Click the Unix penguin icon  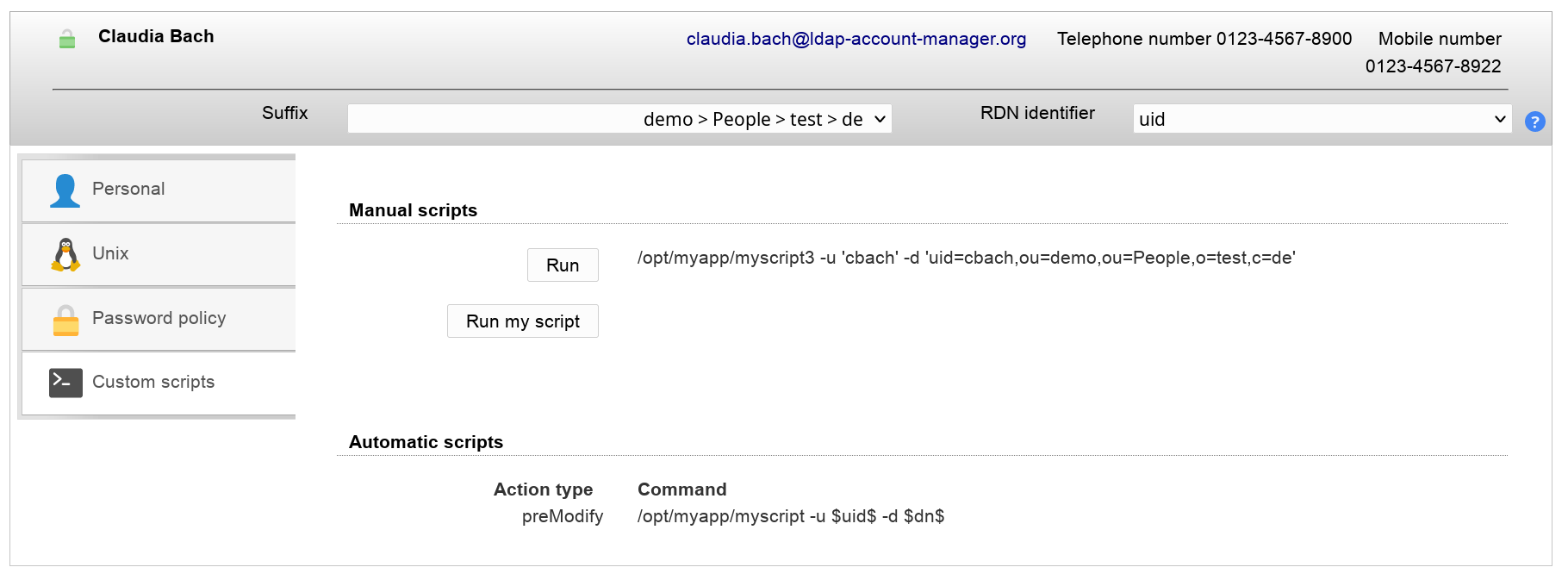click(65, 254)
